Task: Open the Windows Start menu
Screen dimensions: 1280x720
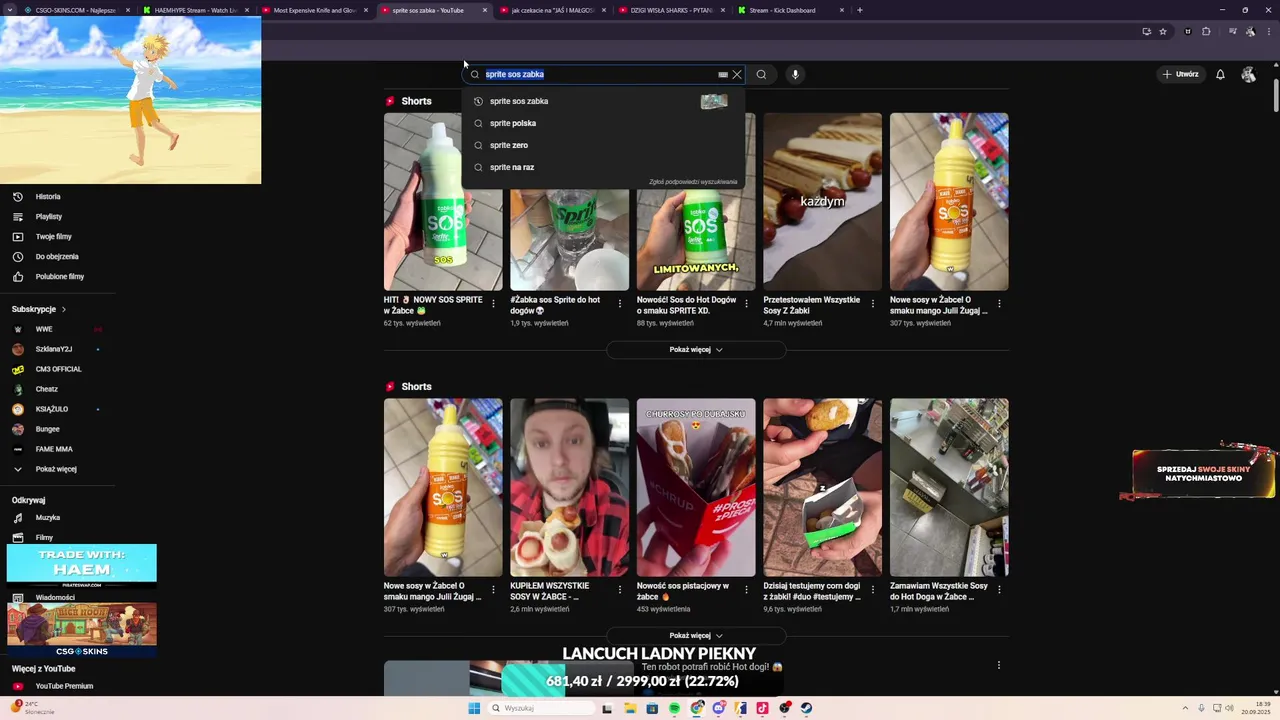Action: 474,708
